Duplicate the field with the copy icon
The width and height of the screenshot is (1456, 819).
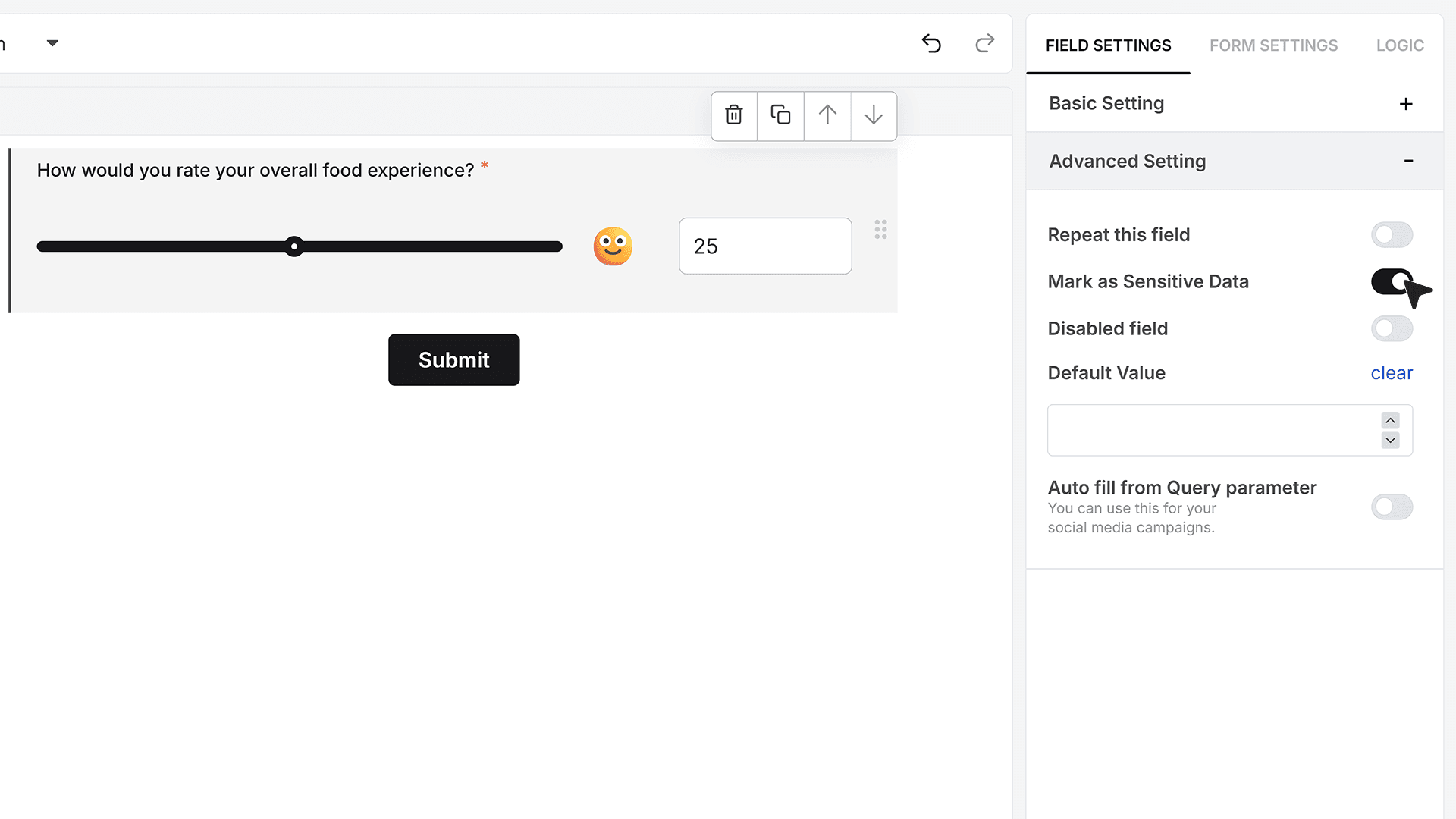tap(780, 115)
